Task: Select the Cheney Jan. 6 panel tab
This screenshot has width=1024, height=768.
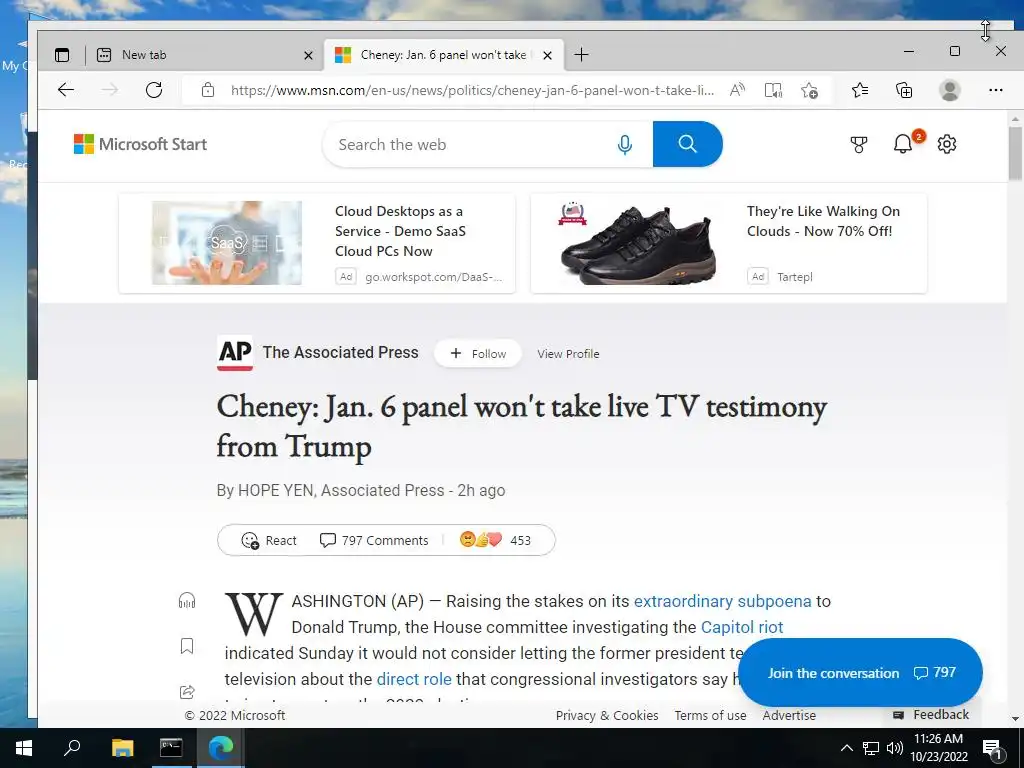Action: (x=444, y=55)
